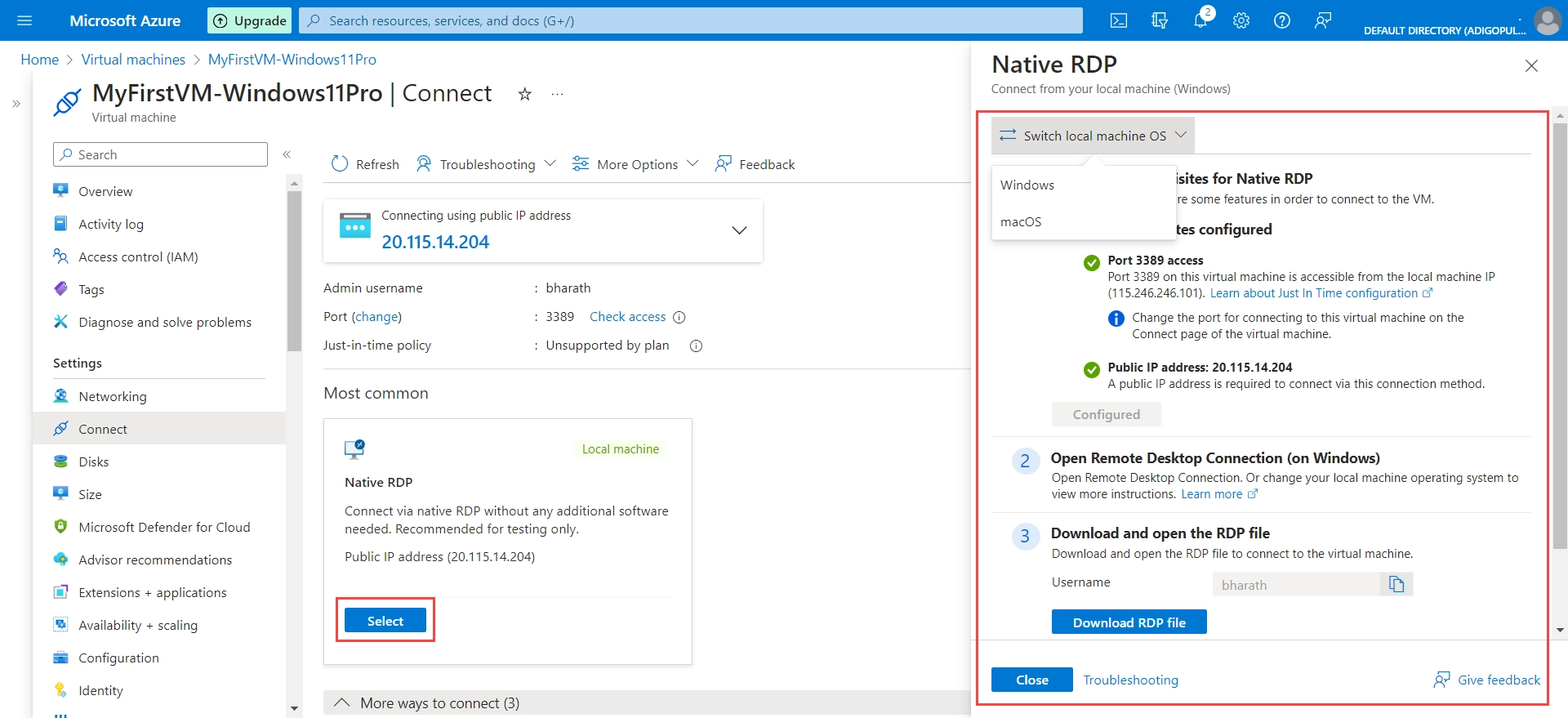Click info icon beside Unsupported by plan

pyautogui.click(x=696, y=346)
